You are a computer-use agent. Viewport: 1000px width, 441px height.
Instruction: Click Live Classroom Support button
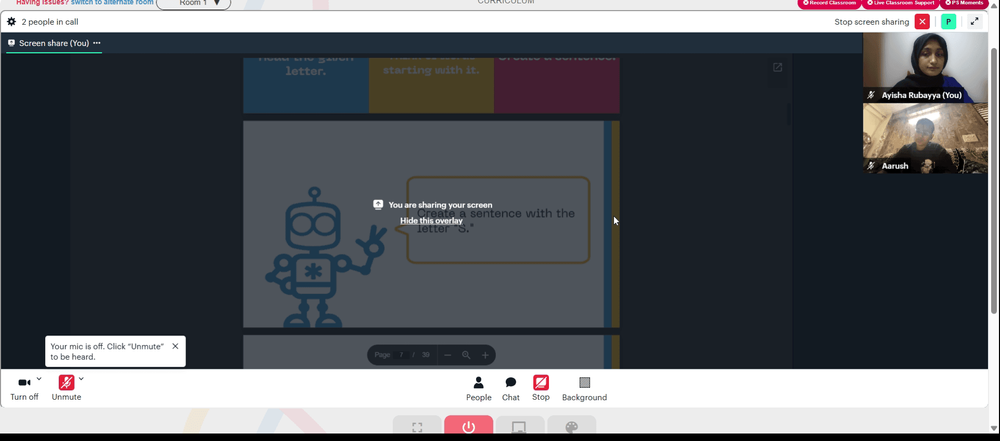900,3
